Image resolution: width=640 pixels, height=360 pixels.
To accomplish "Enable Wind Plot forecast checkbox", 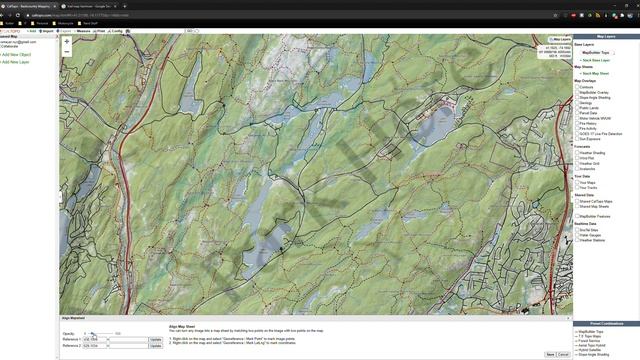I will pos(577,158).
